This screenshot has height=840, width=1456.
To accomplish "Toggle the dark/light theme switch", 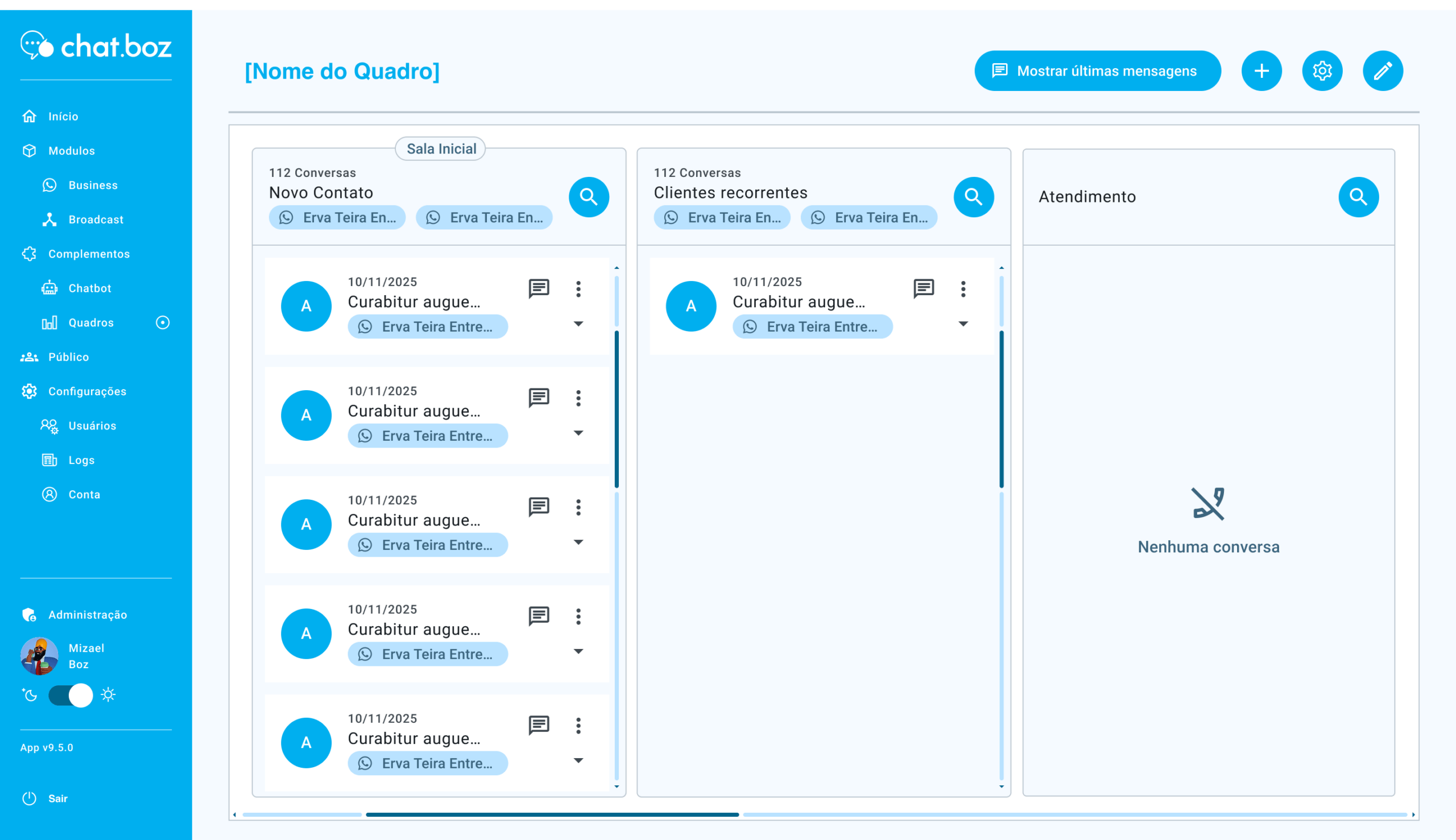I will coord(71,694).
